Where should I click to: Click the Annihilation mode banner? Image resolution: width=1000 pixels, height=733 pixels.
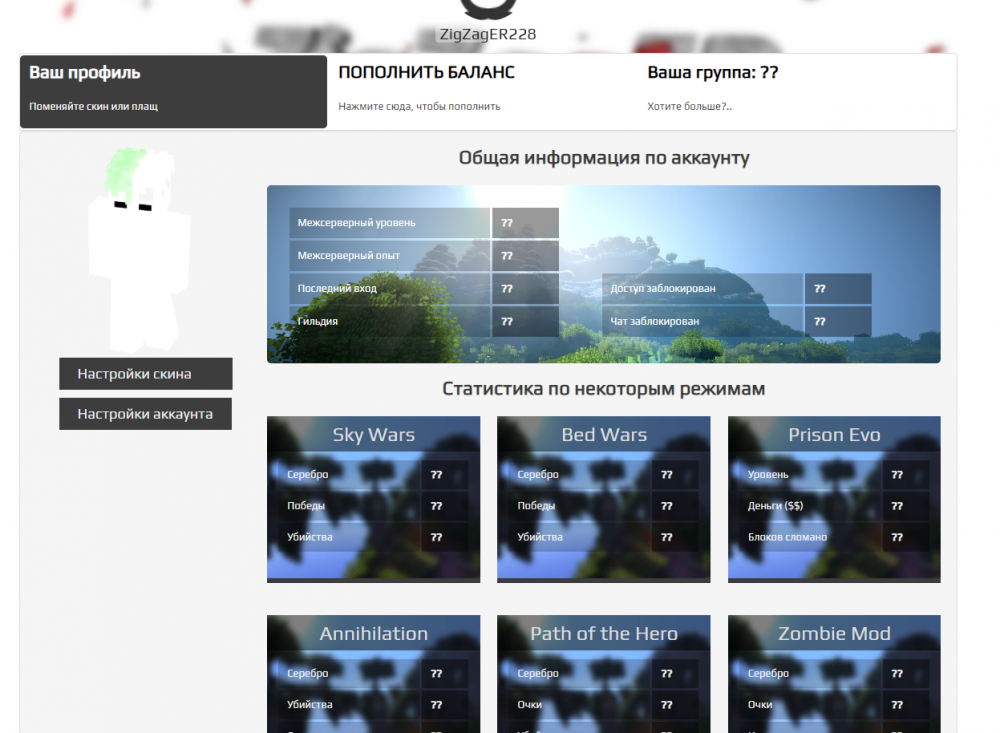(x=373, y=633)
